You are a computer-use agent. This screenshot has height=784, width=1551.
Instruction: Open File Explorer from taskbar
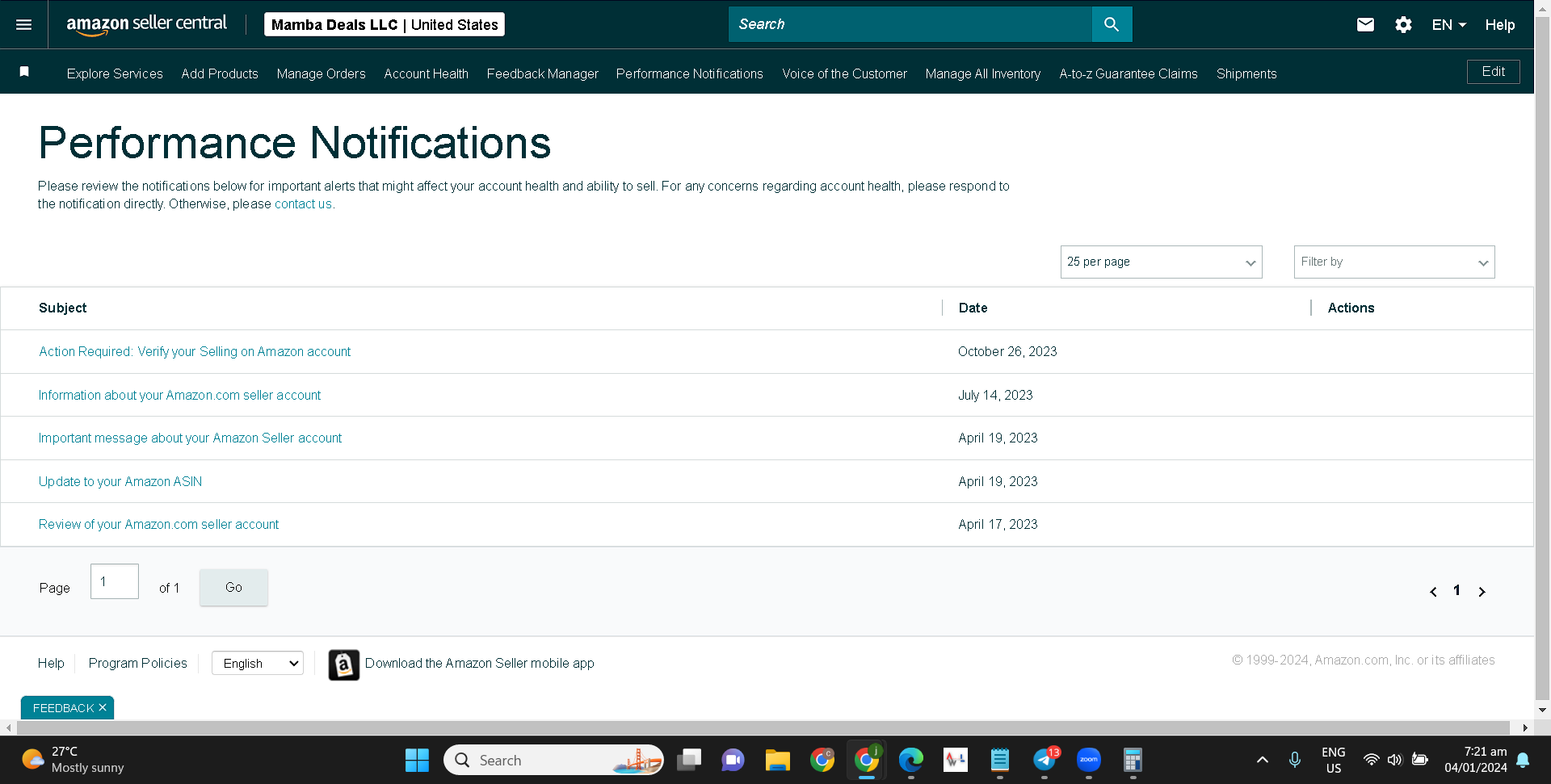778,760
